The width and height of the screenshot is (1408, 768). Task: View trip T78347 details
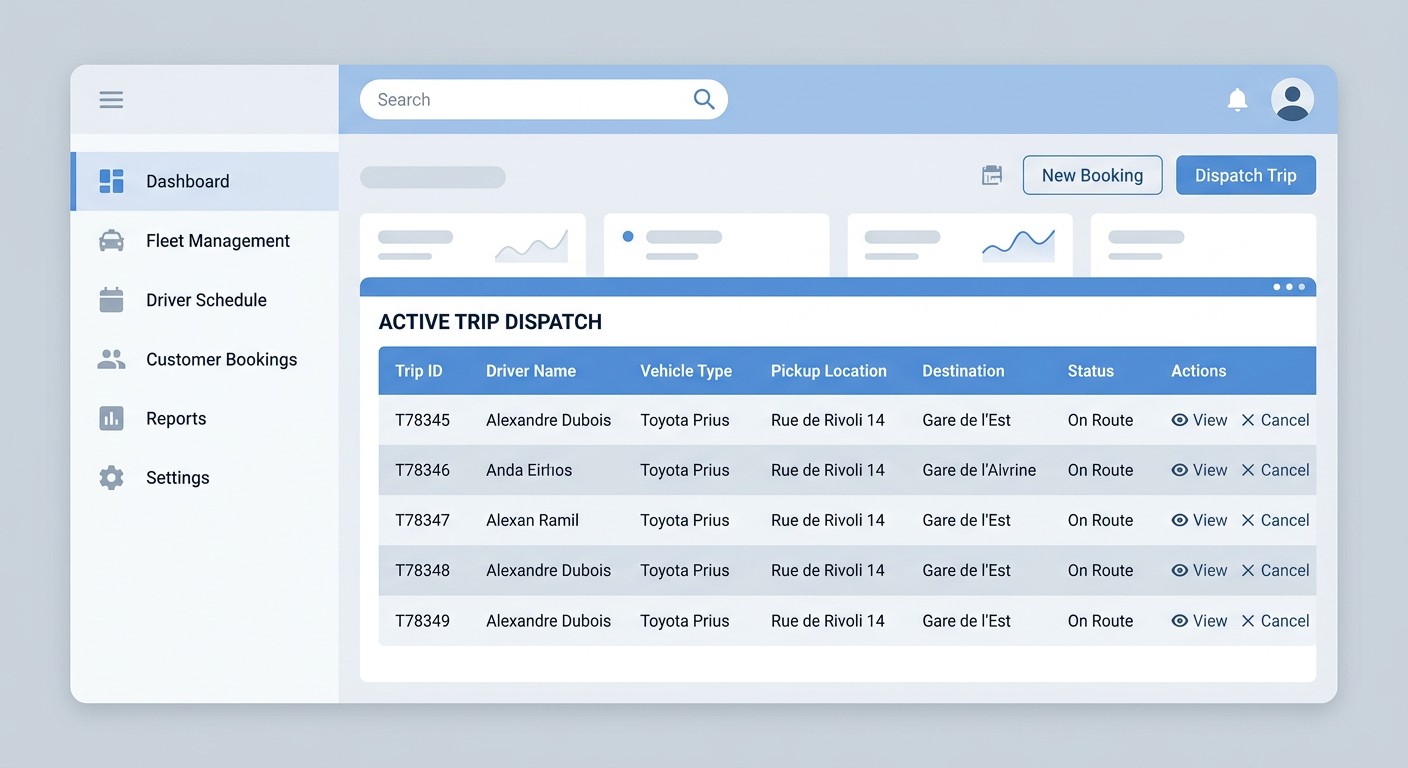(x=1199, y=520)
